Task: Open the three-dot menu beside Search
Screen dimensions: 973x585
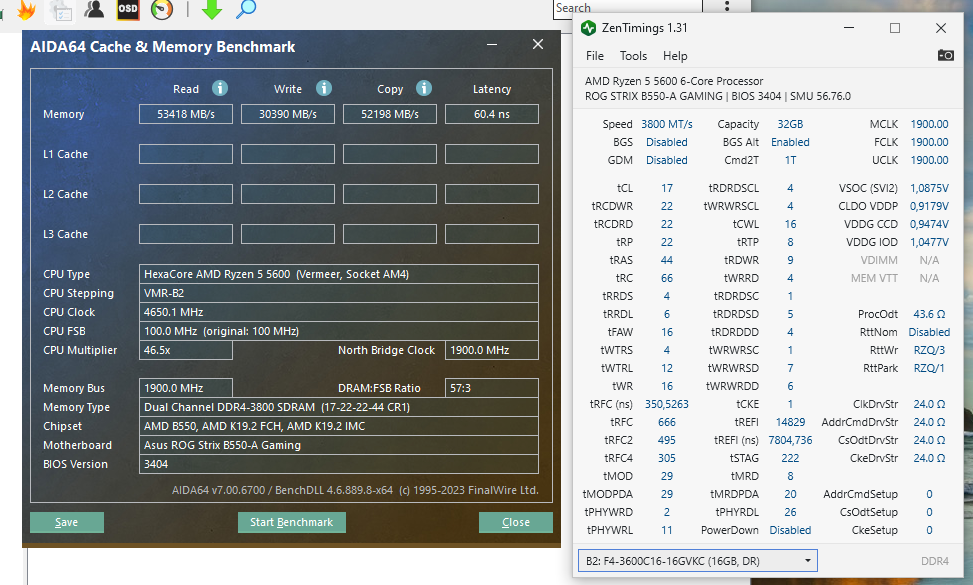Action: point(727,7)
